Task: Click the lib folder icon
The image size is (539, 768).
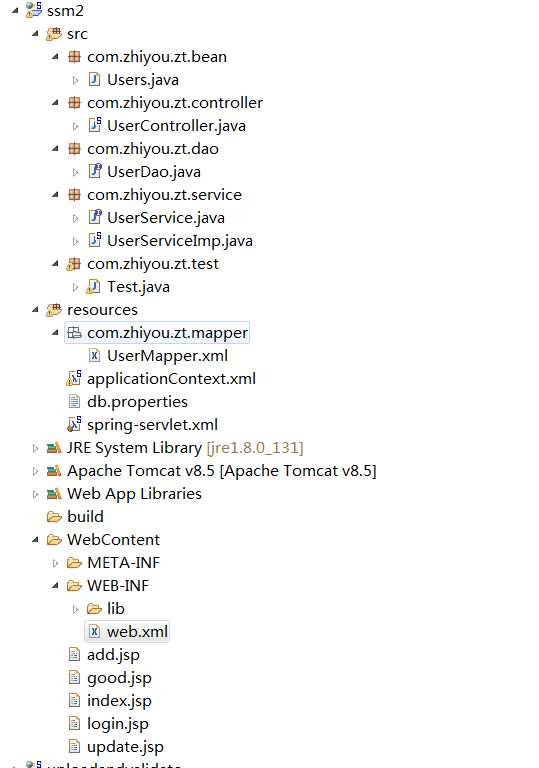Action: click(94, 609)
